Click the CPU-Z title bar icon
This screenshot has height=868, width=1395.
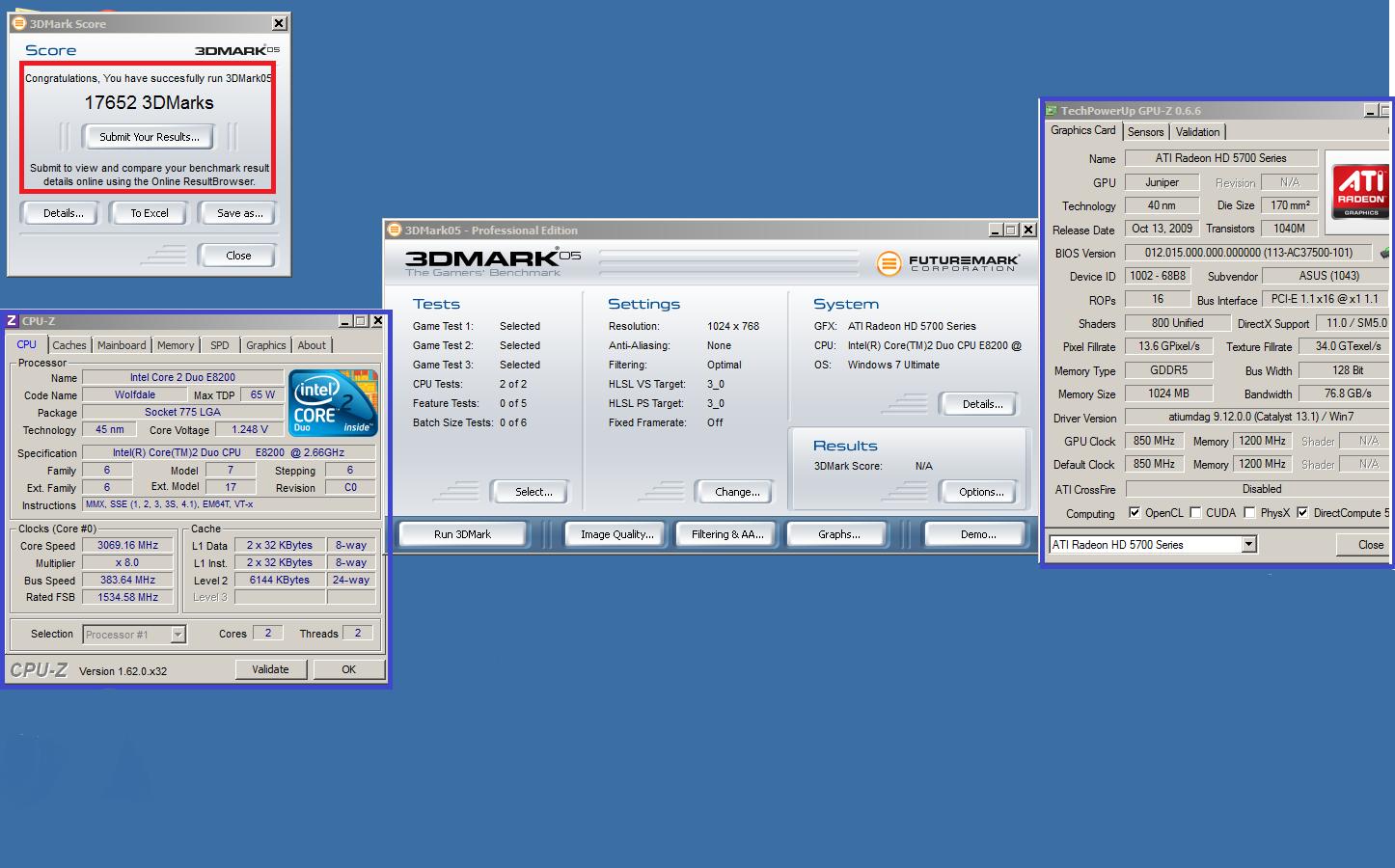point(12,320)
